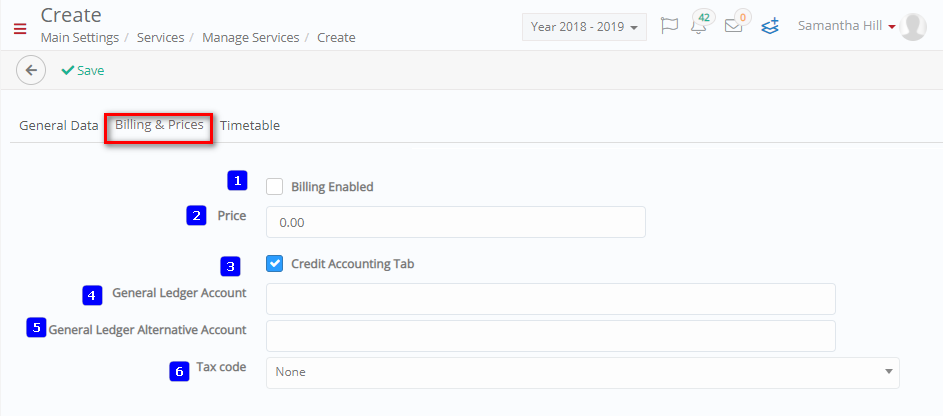Open the hamburger menu icon
Image resolution: width=943 pixels, height=416 pixels.
click(20, 29)
